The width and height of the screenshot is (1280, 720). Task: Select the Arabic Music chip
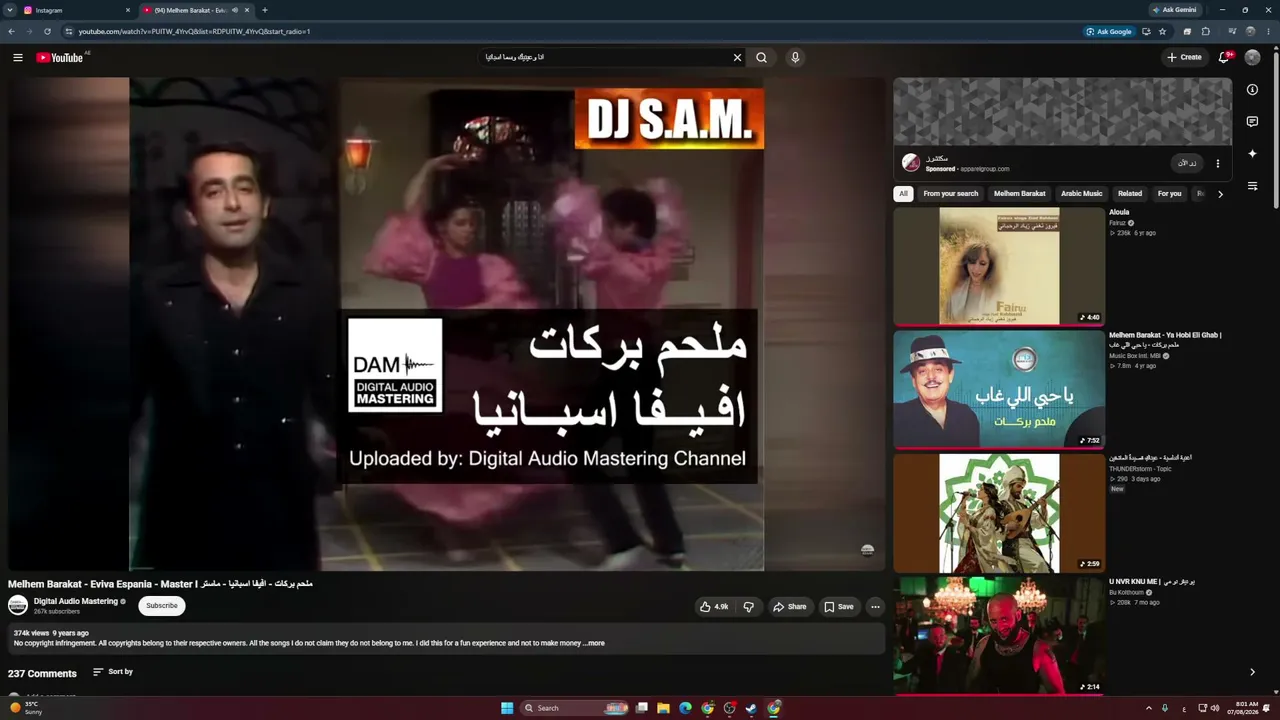(1082, 194)
